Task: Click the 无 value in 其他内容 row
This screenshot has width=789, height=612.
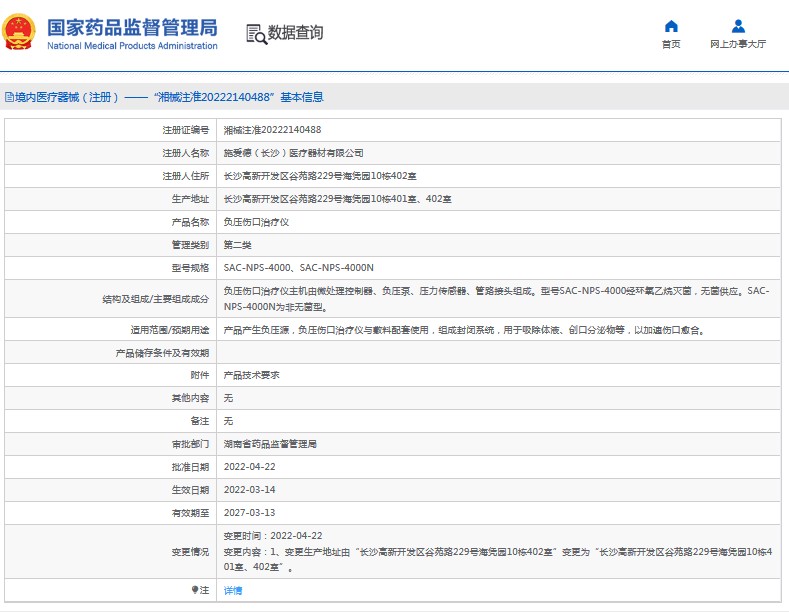Action: [228, 398]
